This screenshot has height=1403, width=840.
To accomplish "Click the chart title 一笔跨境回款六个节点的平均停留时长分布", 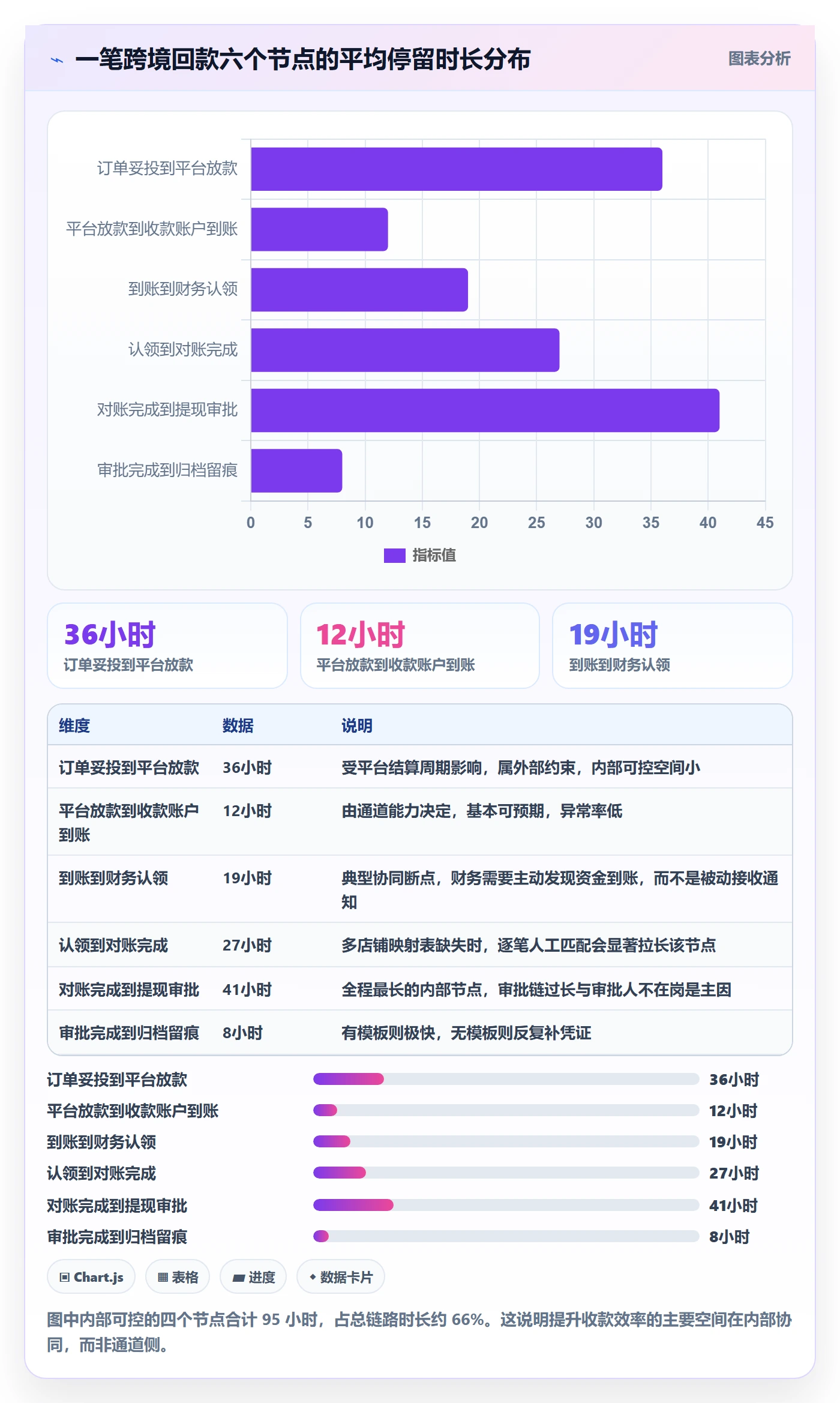I will (x=303, y=59).
